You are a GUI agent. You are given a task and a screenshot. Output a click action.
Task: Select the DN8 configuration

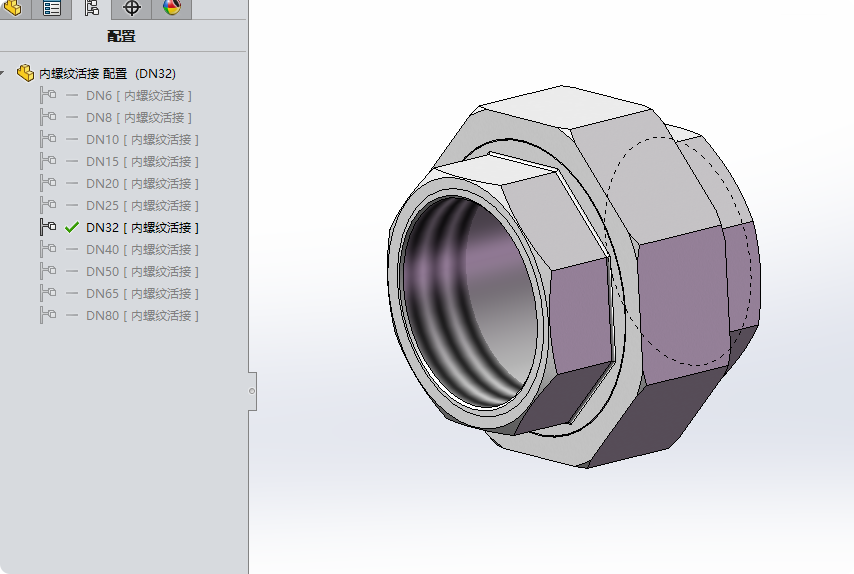coord(138,118)
